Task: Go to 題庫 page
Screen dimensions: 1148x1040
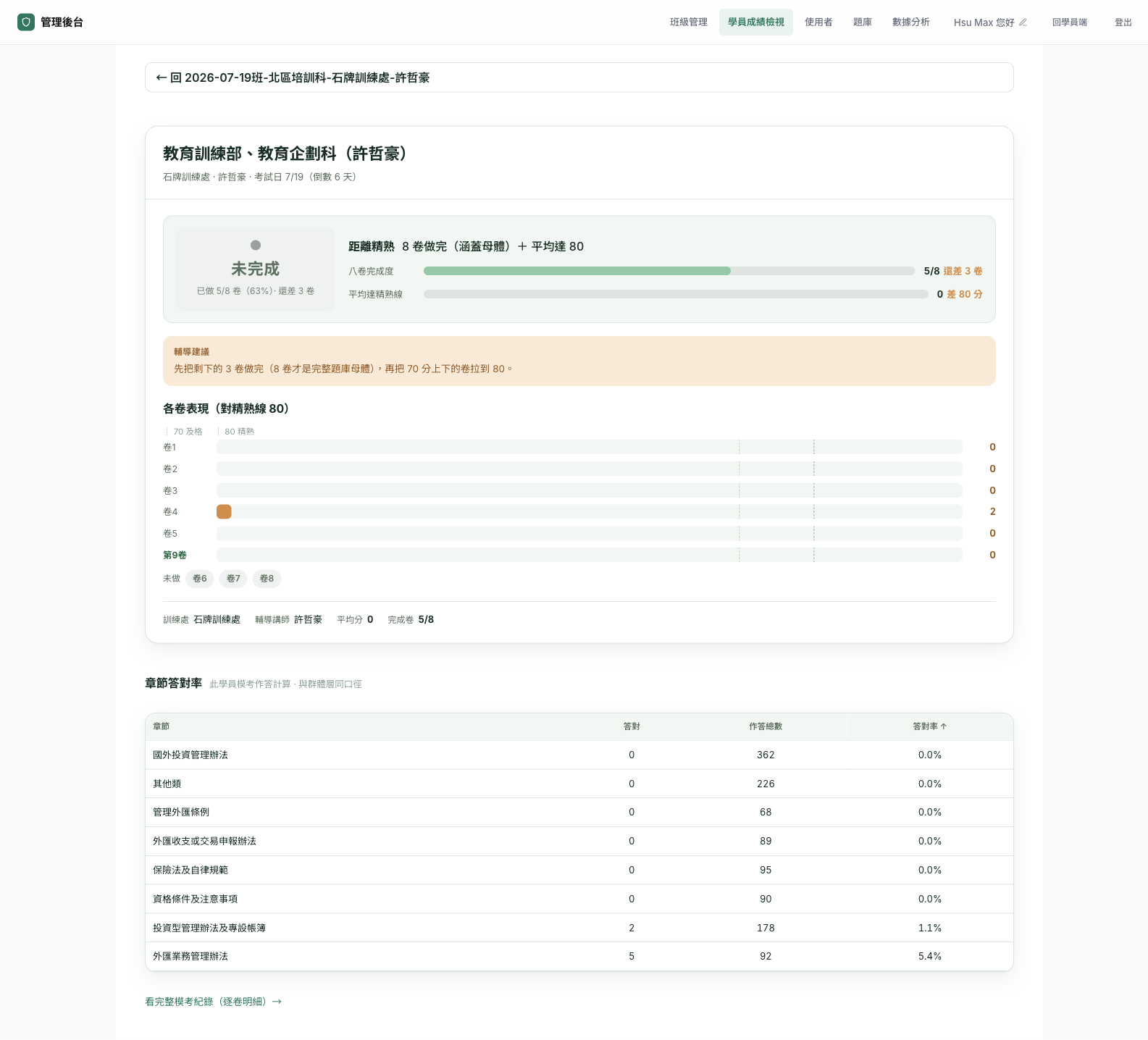Action: 862,22
